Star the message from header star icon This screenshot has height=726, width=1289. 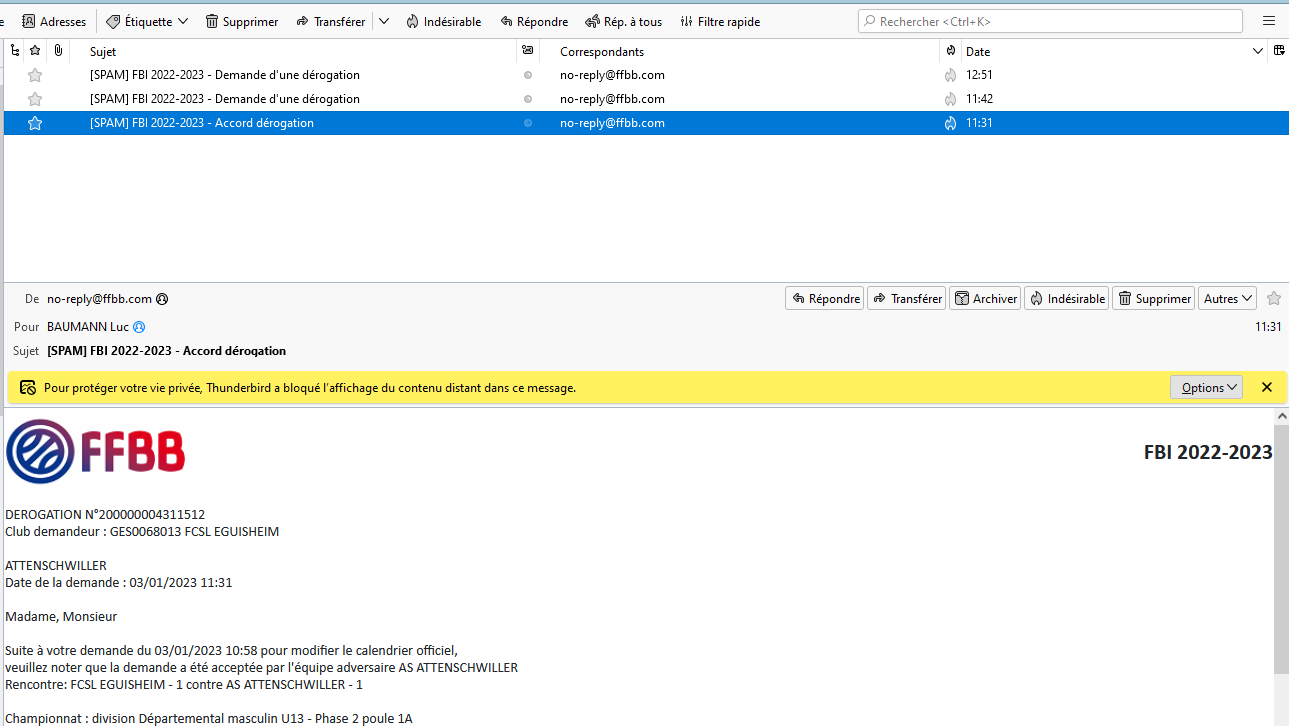click(1274, 298)
